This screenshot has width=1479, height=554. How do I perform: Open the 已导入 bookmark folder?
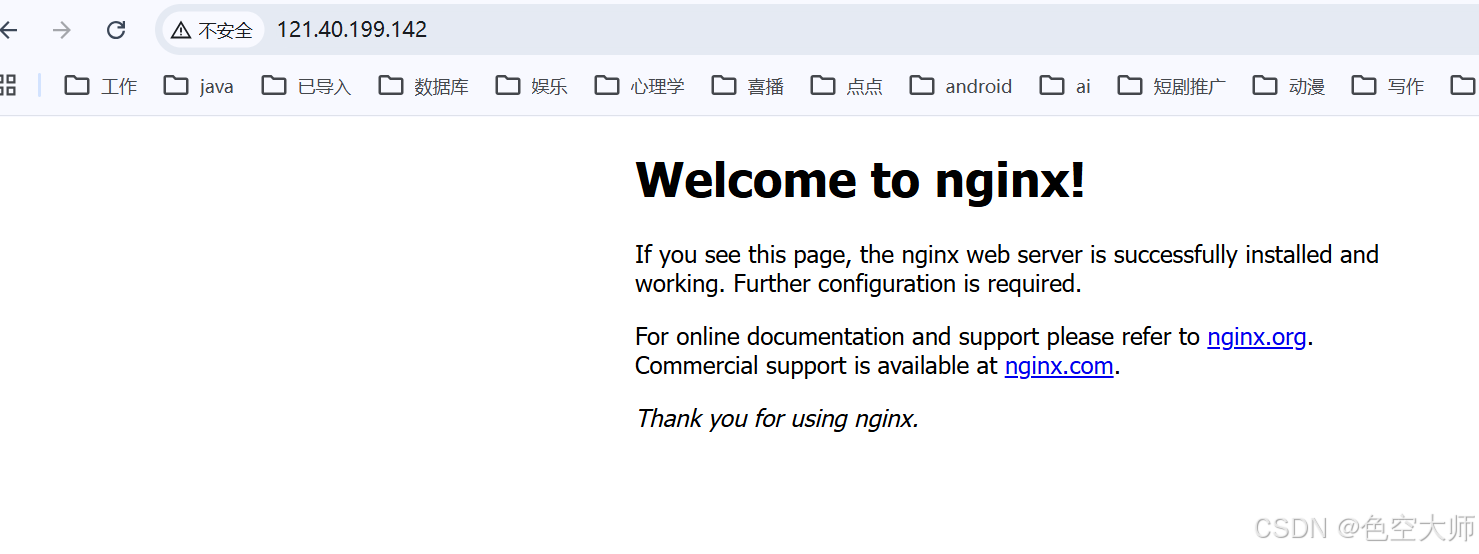point(306,86)
